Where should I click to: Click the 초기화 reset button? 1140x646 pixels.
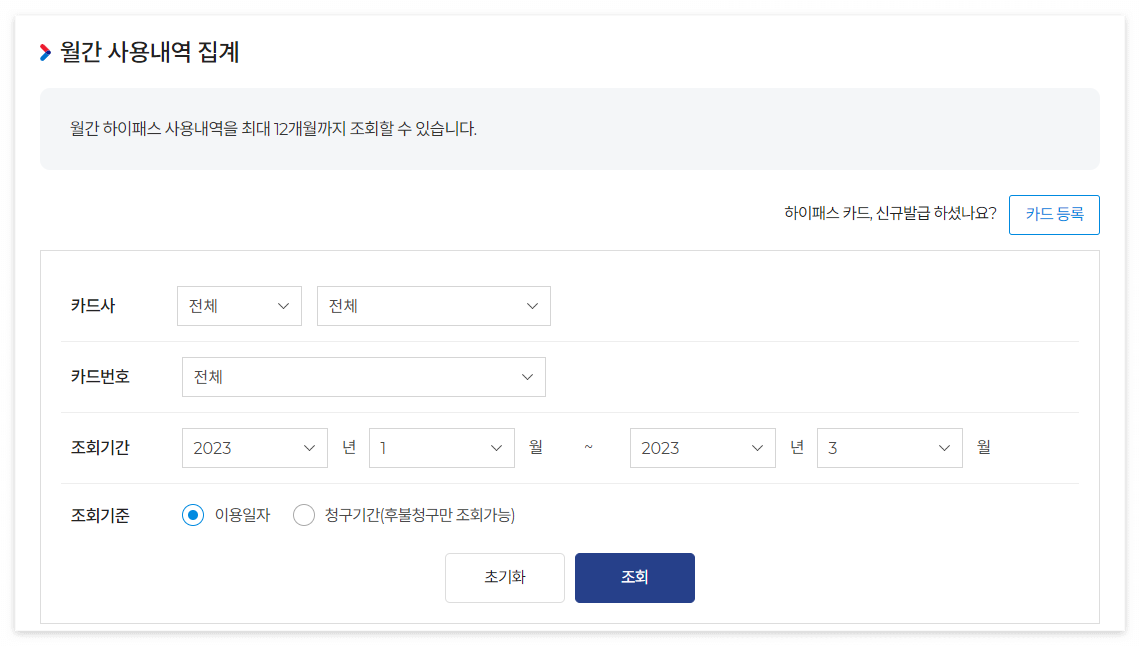point(505,577)
